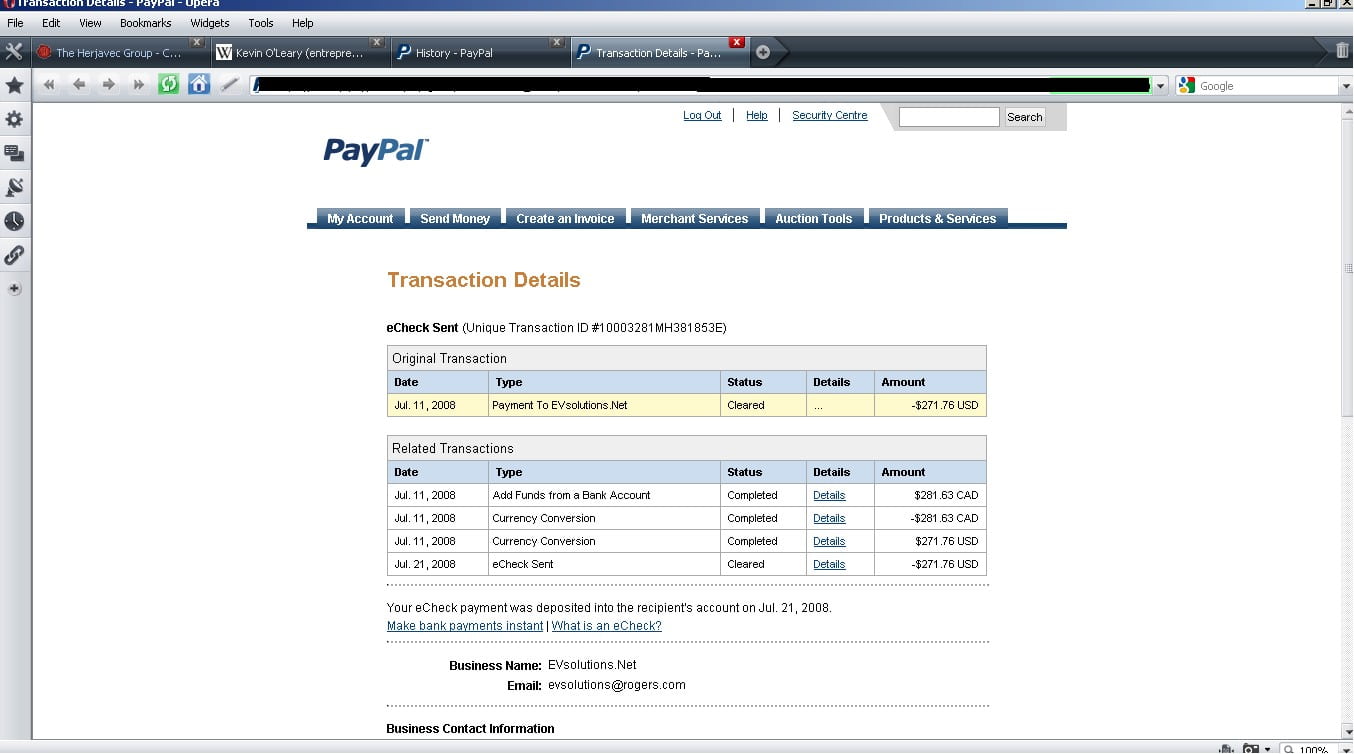
Task: Add a new tab with plus
Action: [x=763, y=52]
